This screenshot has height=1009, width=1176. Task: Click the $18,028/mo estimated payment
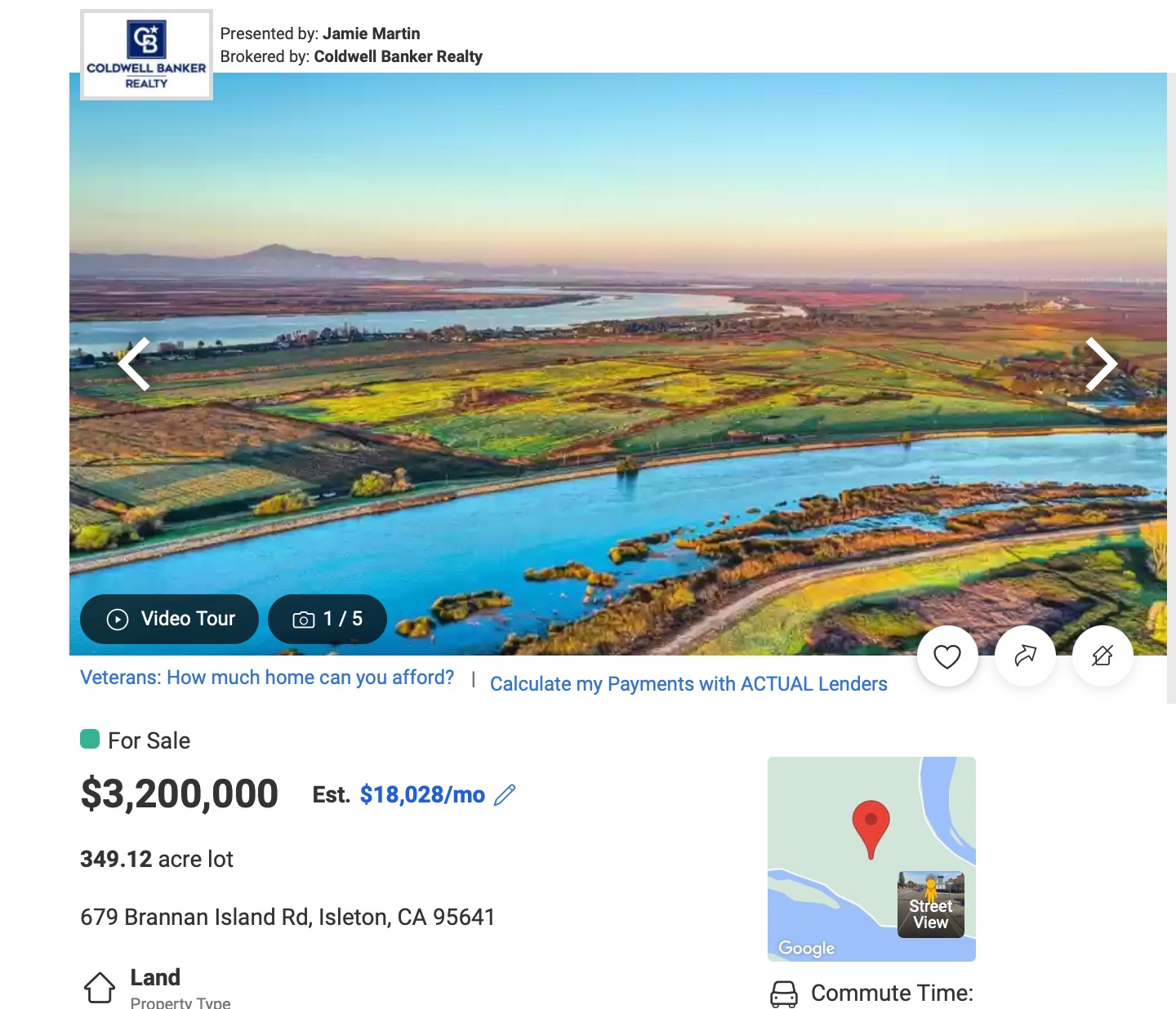422,795
